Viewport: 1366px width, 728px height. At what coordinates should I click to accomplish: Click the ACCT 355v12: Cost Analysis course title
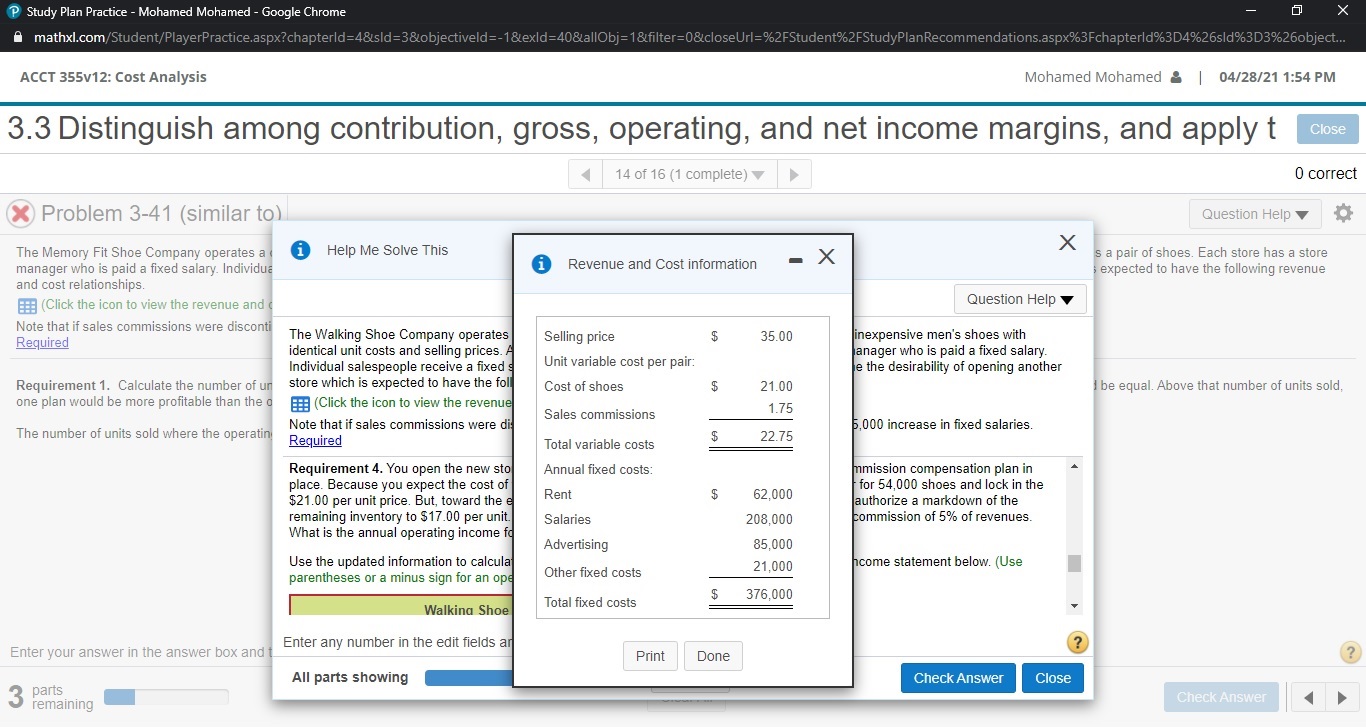(113, 77)
